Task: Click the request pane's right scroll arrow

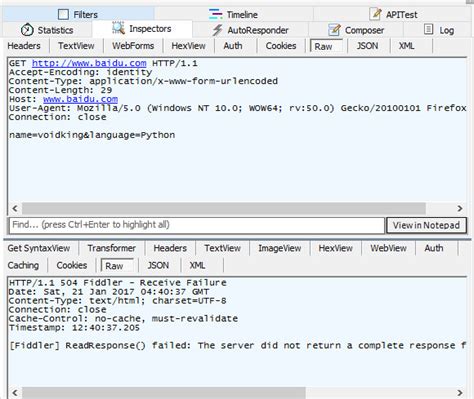Action: 460,208
